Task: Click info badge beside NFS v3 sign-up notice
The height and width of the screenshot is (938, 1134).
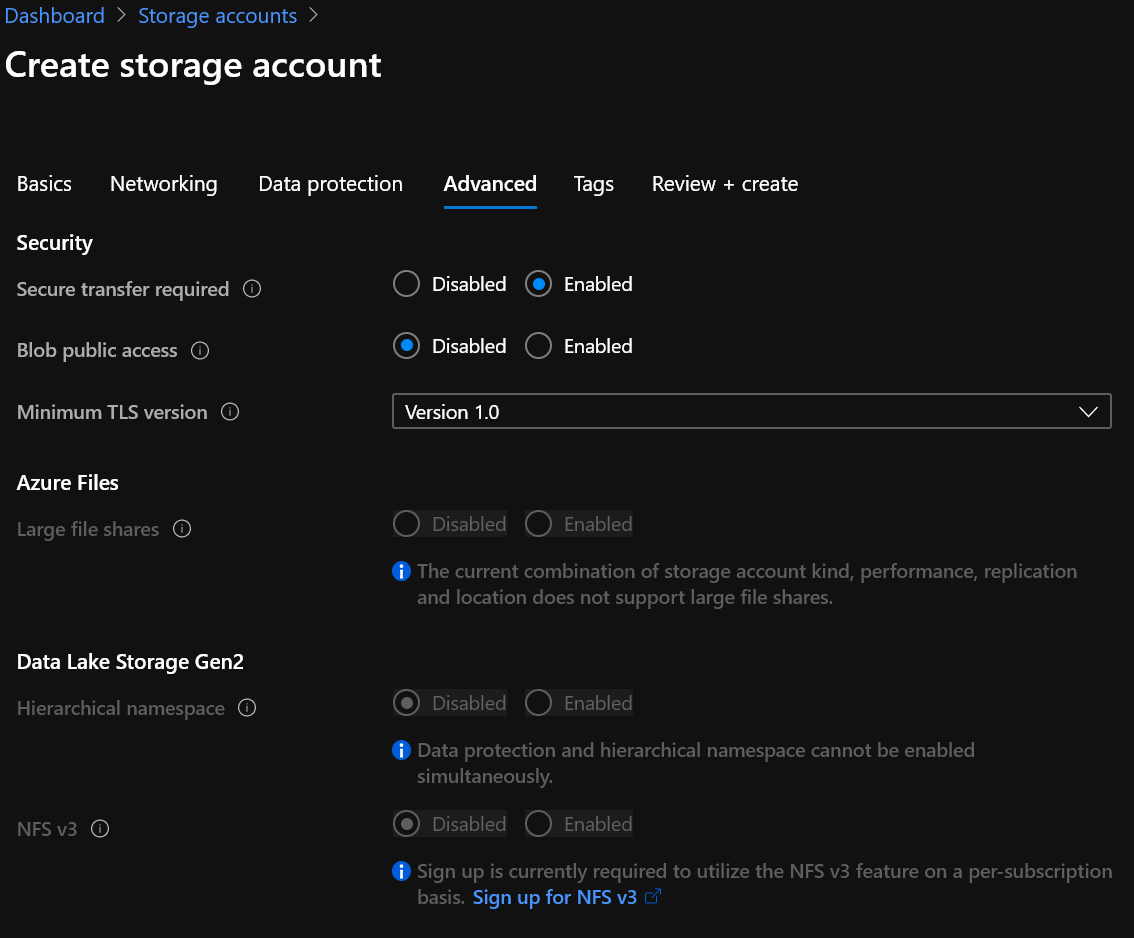Action: [401, 871]
